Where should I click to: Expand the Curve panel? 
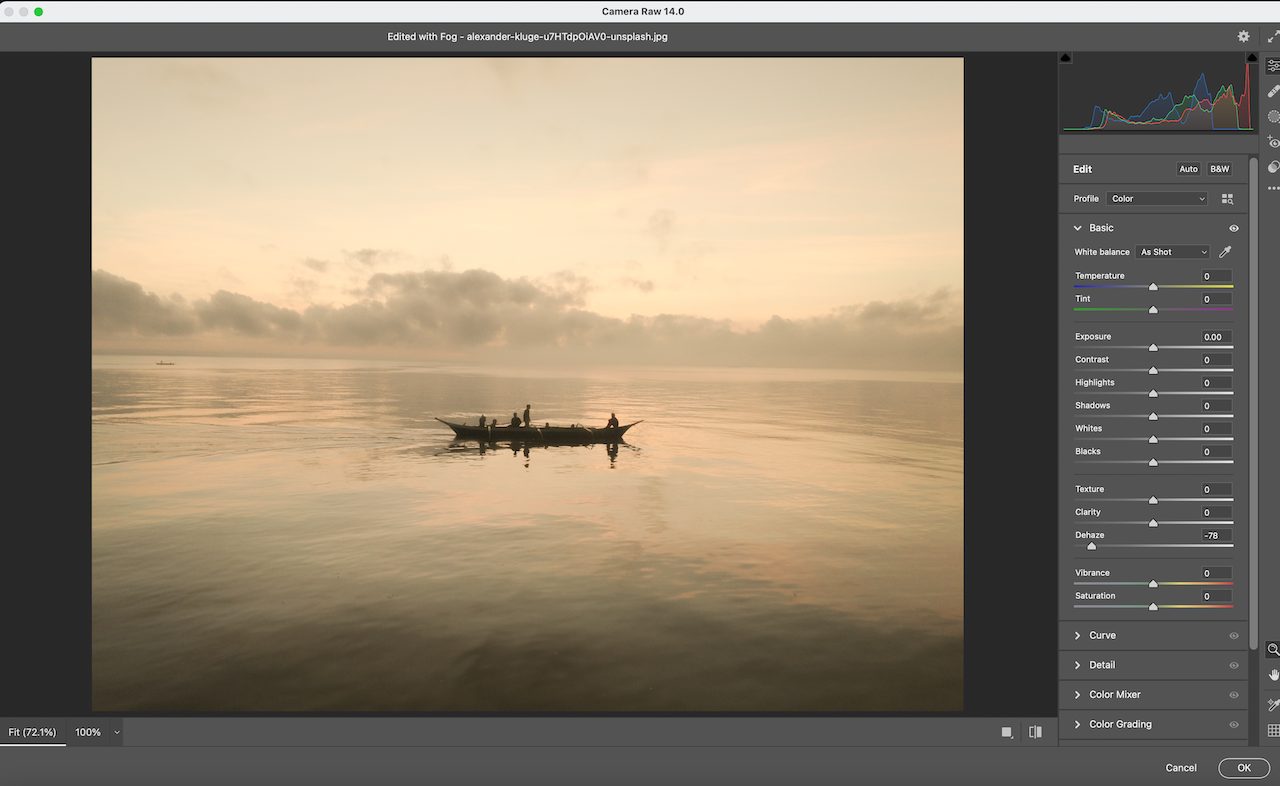[x=1077, y=636]
